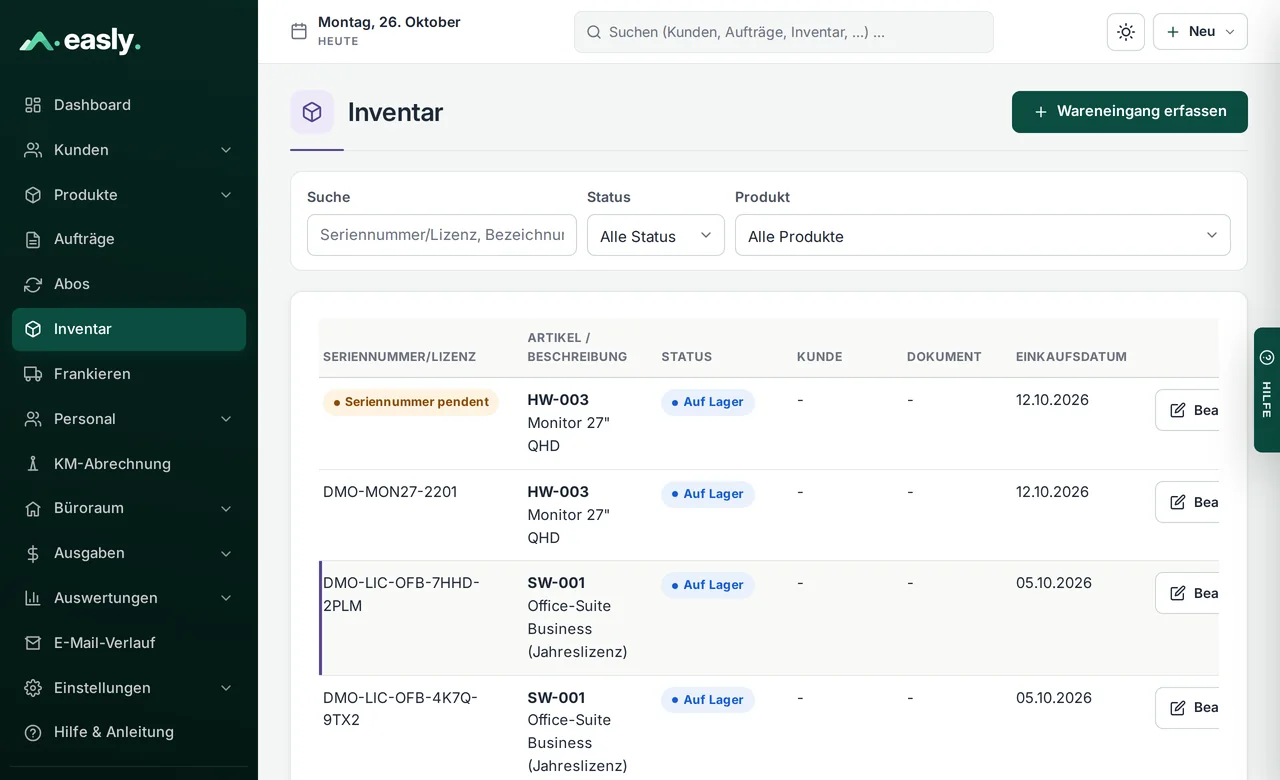
Task: Click Wareneingang erfassen button
Action: 1130,112
